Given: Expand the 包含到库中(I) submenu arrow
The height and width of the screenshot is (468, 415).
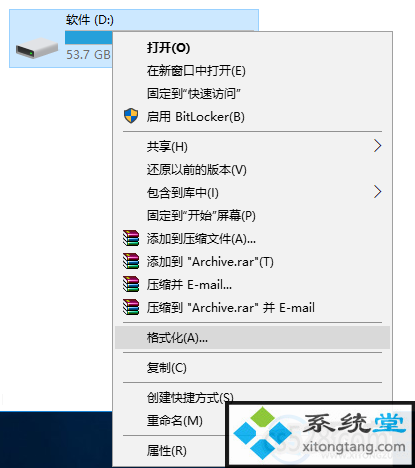Looking at the screenshot, I should (x=377, y=192).
